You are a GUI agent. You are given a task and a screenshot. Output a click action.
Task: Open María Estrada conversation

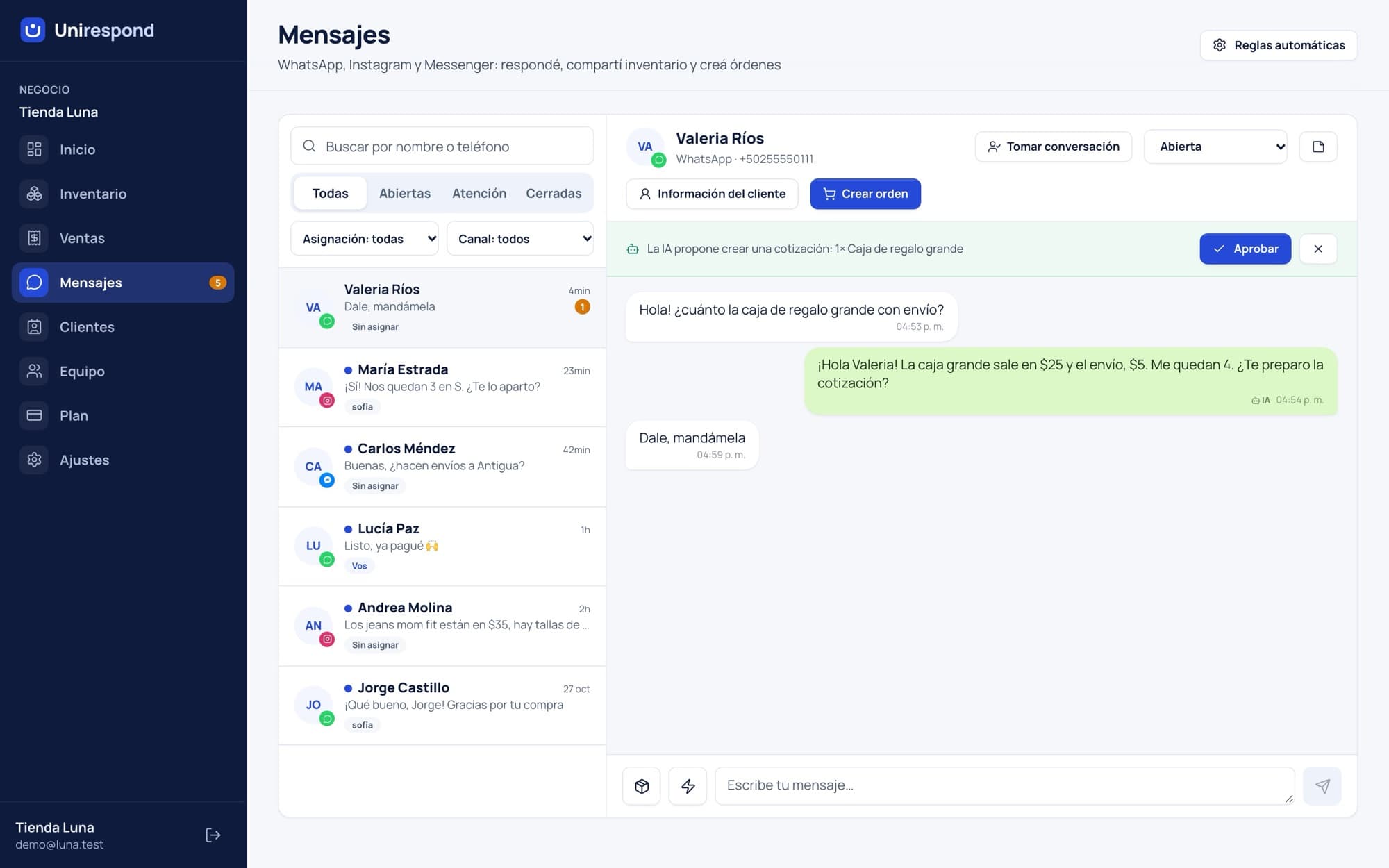pos(442,387)
